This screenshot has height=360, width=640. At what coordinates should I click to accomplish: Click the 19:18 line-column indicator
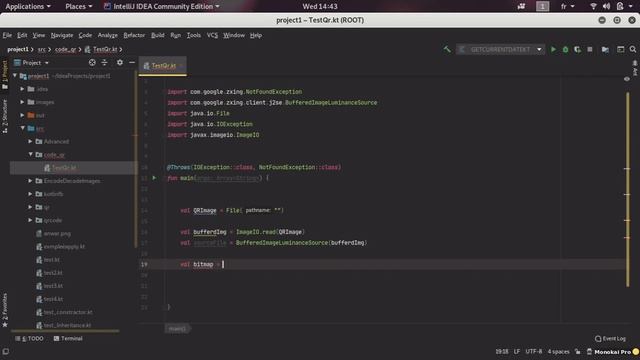click(502, 351)
